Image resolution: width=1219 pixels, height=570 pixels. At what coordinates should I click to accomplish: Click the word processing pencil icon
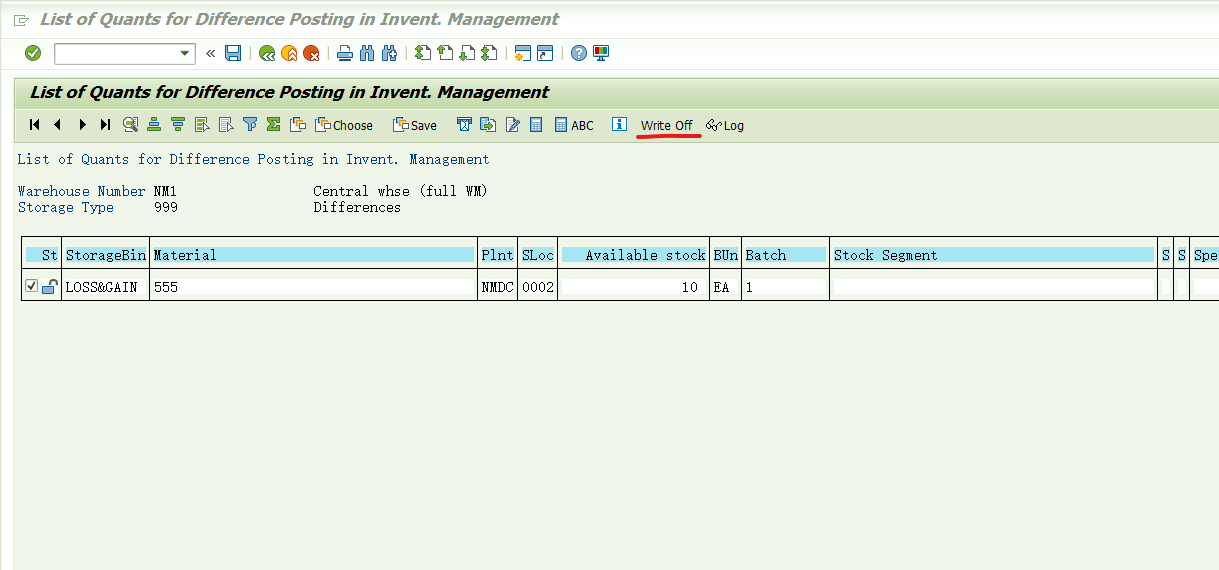513,125
